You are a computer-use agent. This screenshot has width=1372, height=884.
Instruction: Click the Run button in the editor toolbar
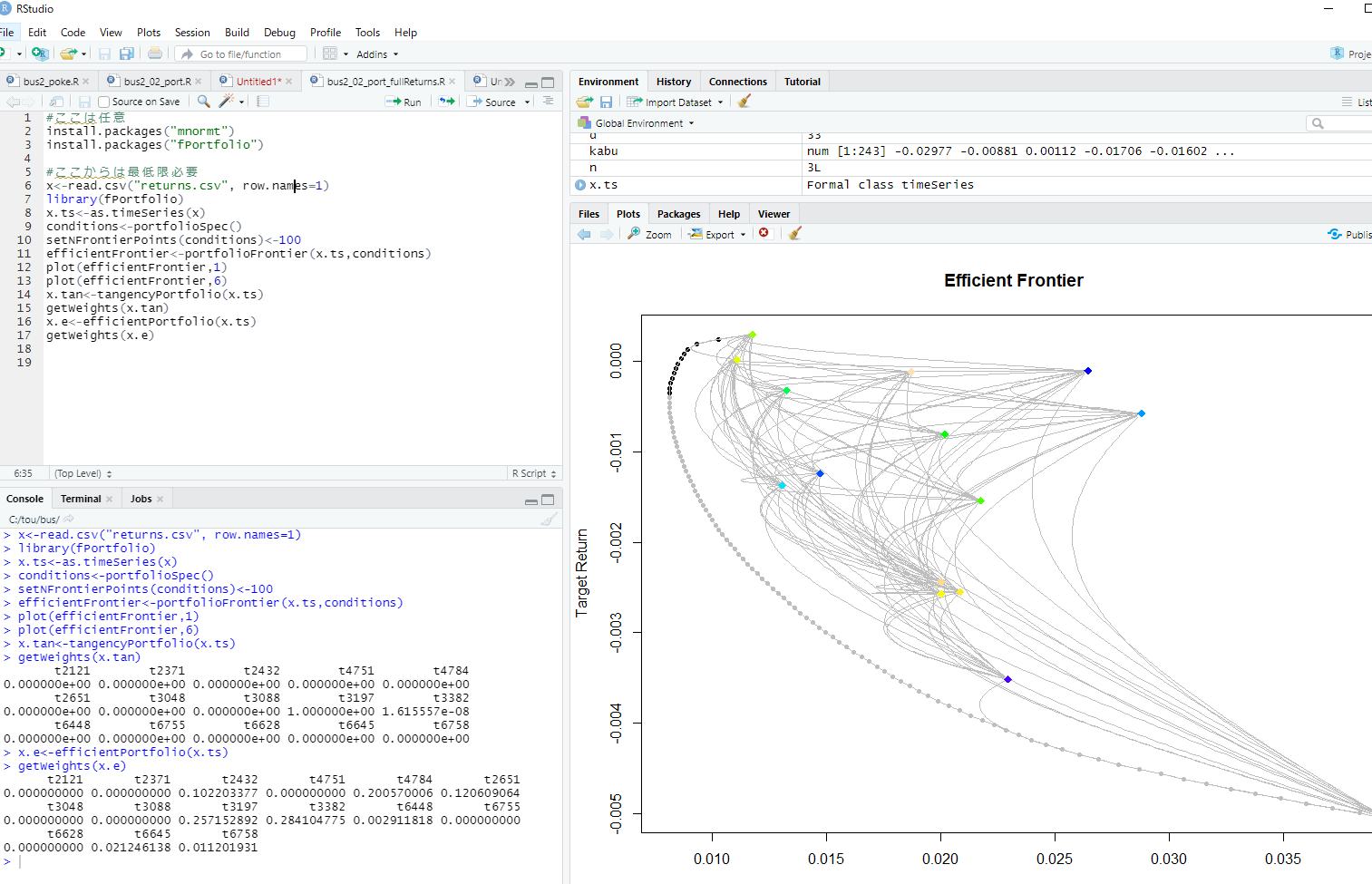pyautogui.click(x=404, y=102)
